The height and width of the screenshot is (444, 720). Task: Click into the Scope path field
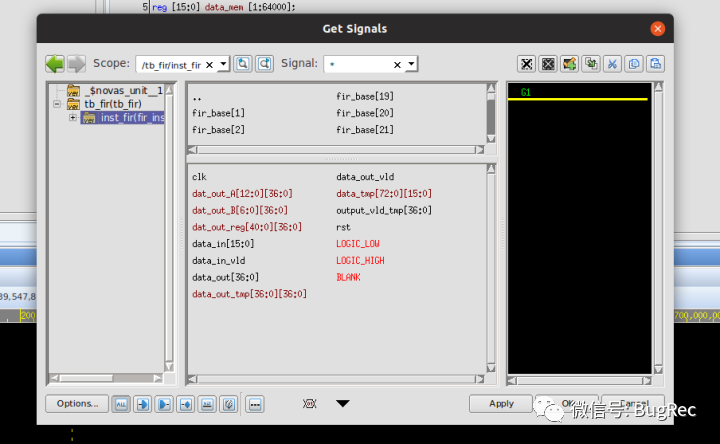pyautogui.click(x=171, y=65)
